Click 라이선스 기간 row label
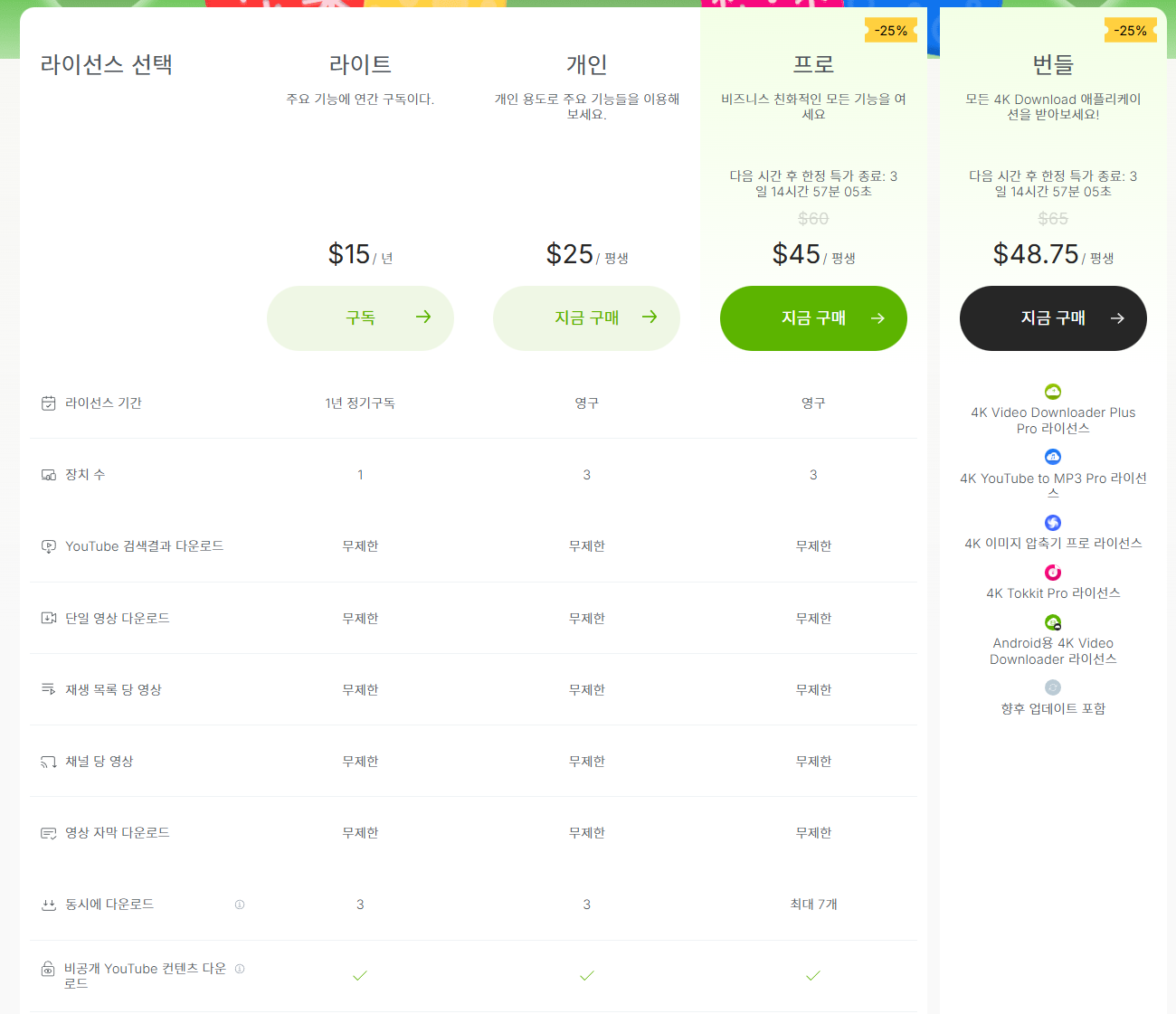Screen dimensions: 1176x1014 (103, 403)
